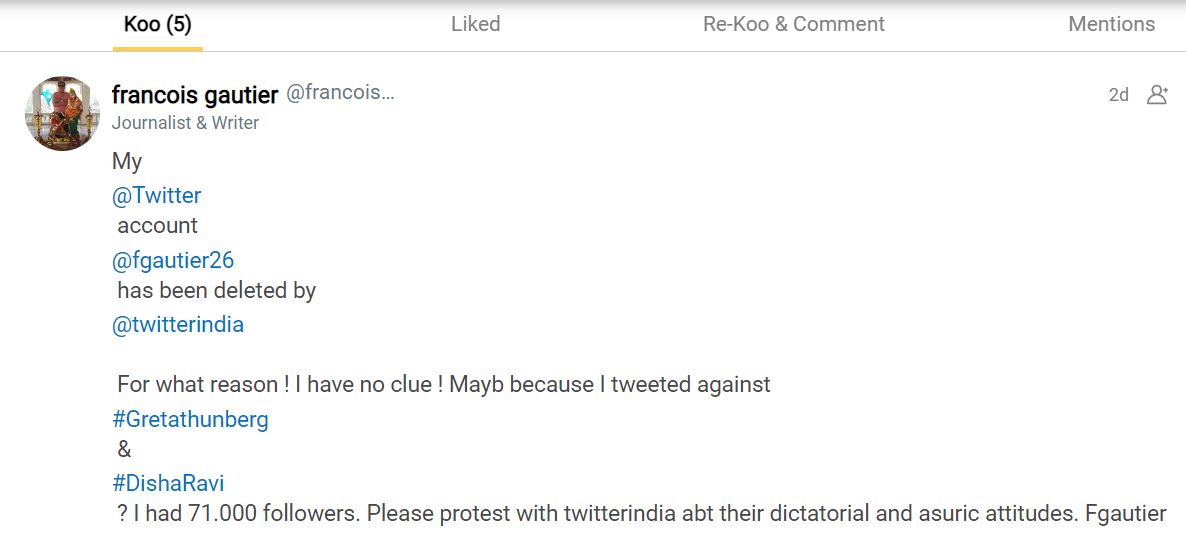
Task: Click the #DishaRavi hashtag
Action: pyautogui.click(x=168, y=483)
